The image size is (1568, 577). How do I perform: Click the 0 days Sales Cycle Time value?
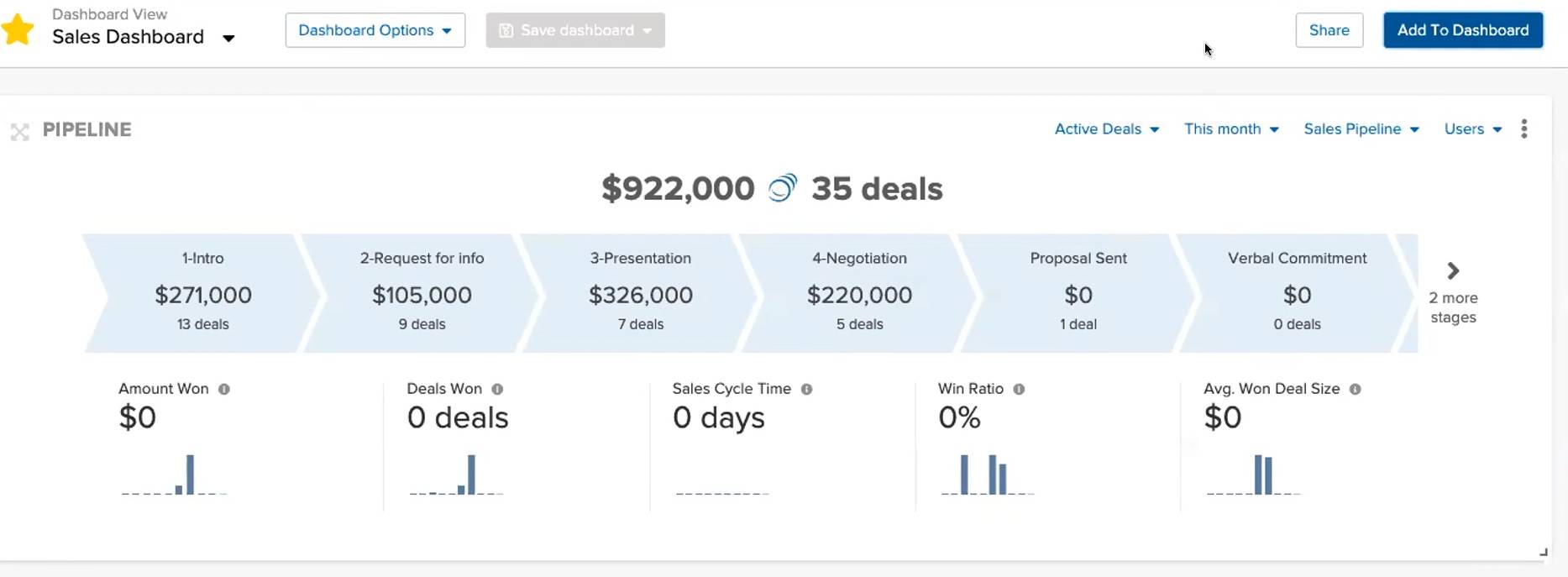tap(719, 418)
